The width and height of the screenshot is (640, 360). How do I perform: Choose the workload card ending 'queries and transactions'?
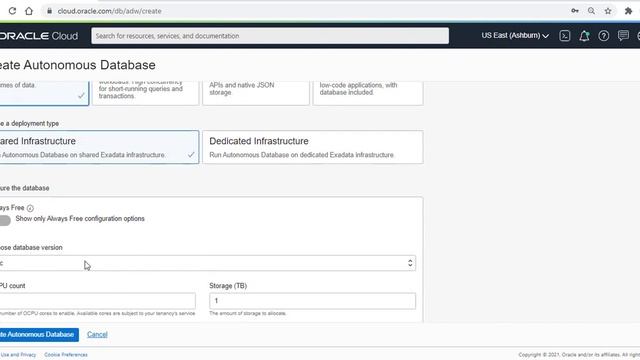coord(145,93)
